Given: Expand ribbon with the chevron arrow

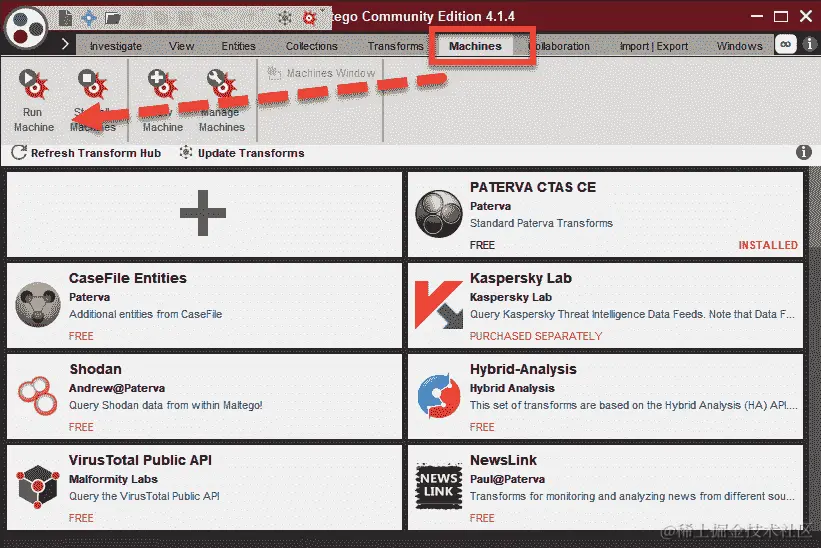Looking at the screenshot, I should [x=65, y=44].
